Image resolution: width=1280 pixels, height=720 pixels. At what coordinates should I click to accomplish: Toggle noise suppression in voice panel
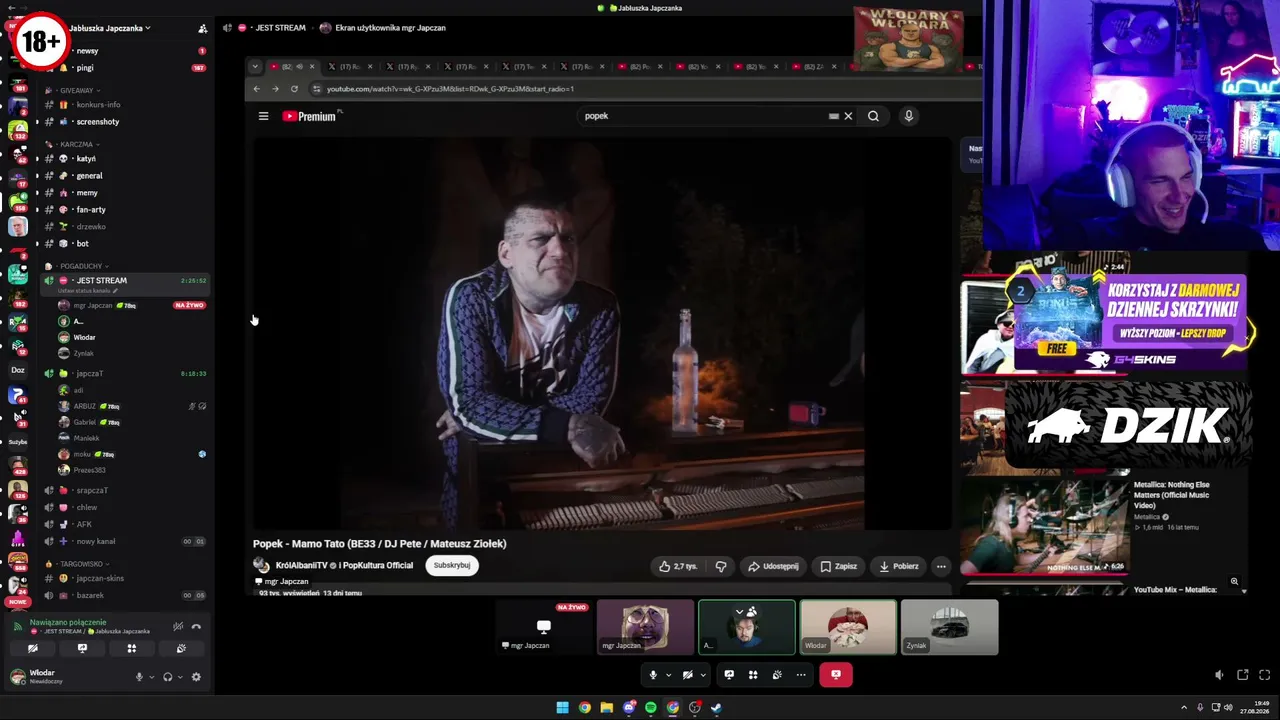coord(178,627)
